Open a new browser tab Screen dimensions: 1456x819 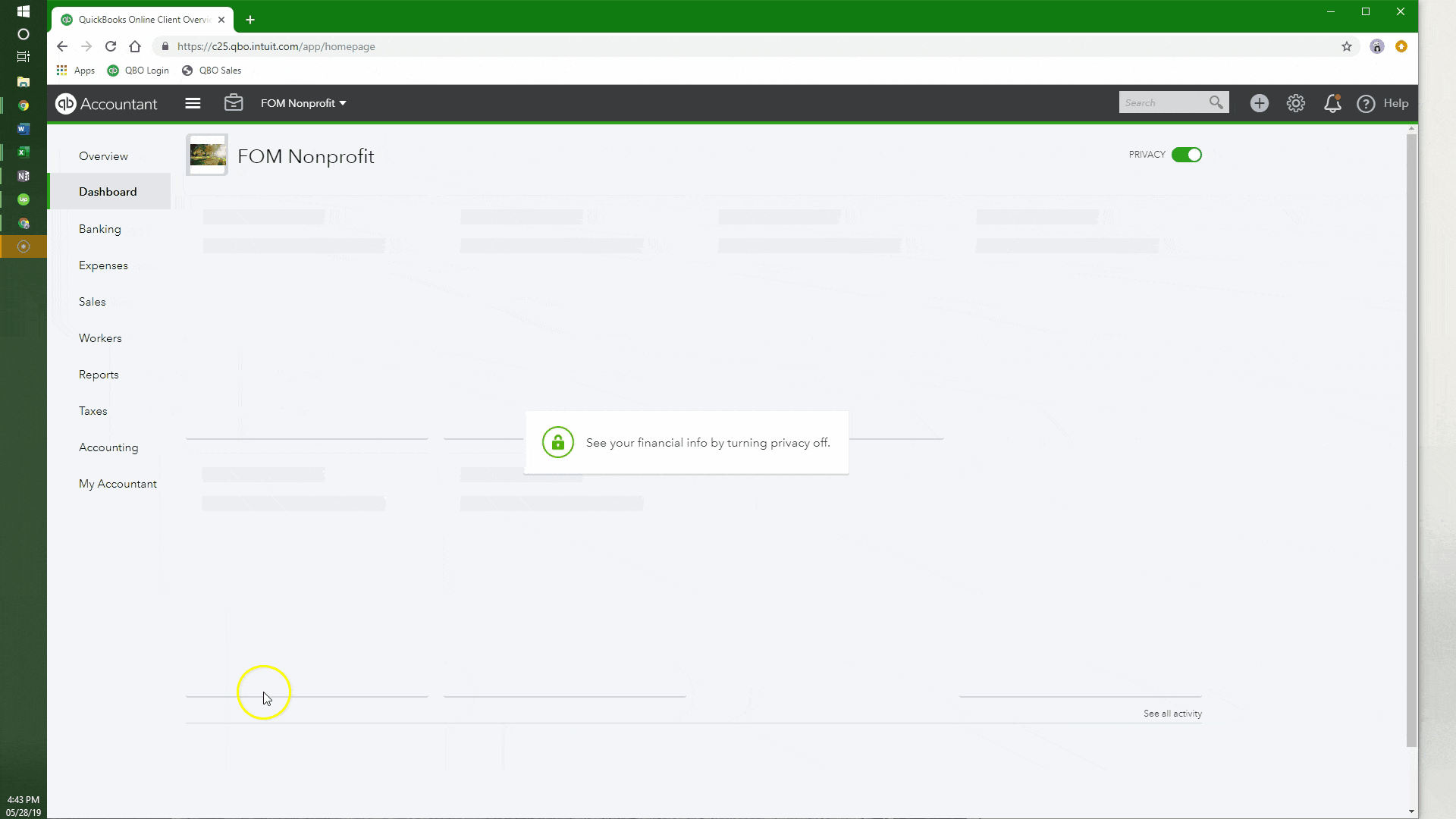(250, 20)
